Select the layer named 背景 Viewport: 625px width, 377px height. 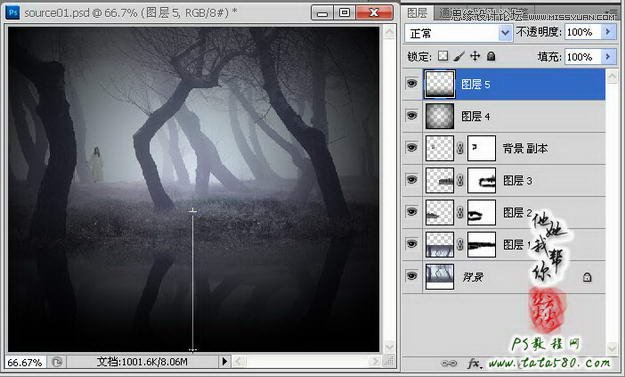[x=473, y=277]
